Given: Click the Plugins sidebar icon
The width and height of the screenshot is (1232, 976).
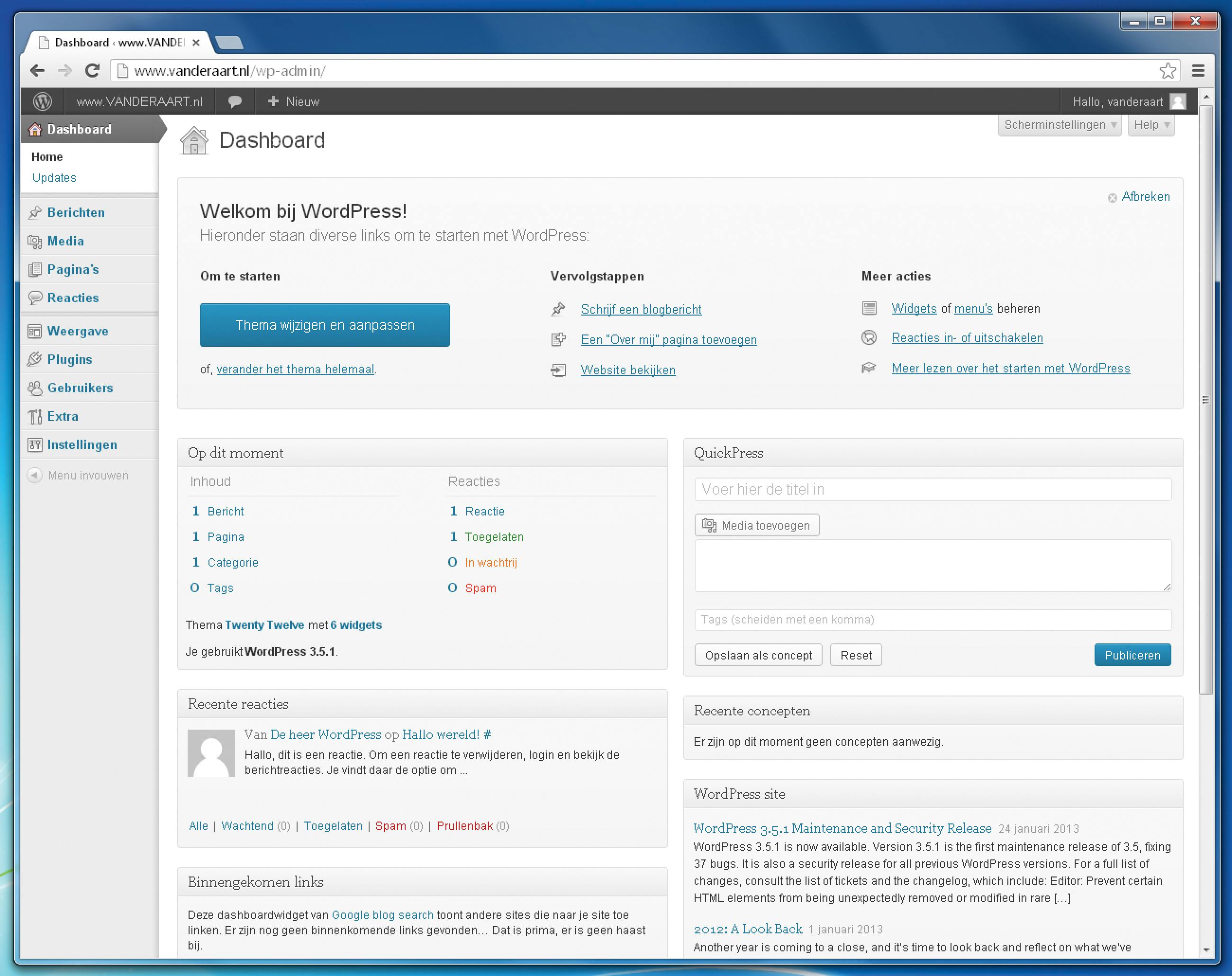Looking at the screenshot, I should click(35, 360).
